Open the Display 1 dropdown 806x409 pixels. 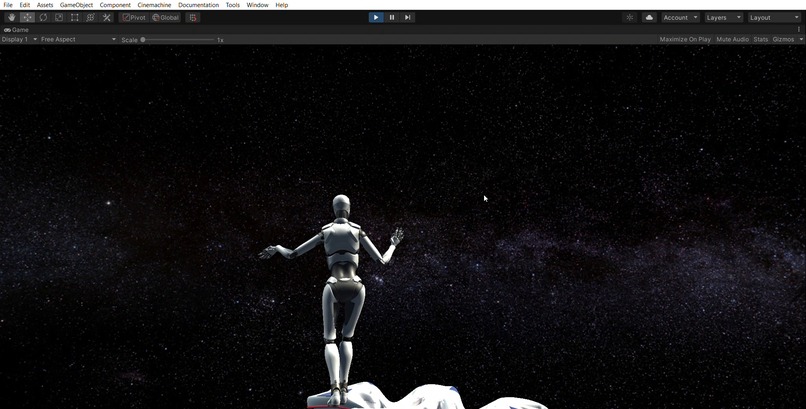pyautogui.click(x=19, y=40)
